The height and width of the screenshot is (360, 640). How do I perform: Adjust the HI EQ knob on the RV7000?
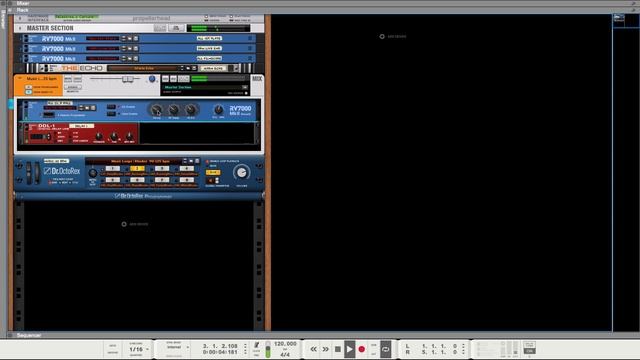[191, 109]
